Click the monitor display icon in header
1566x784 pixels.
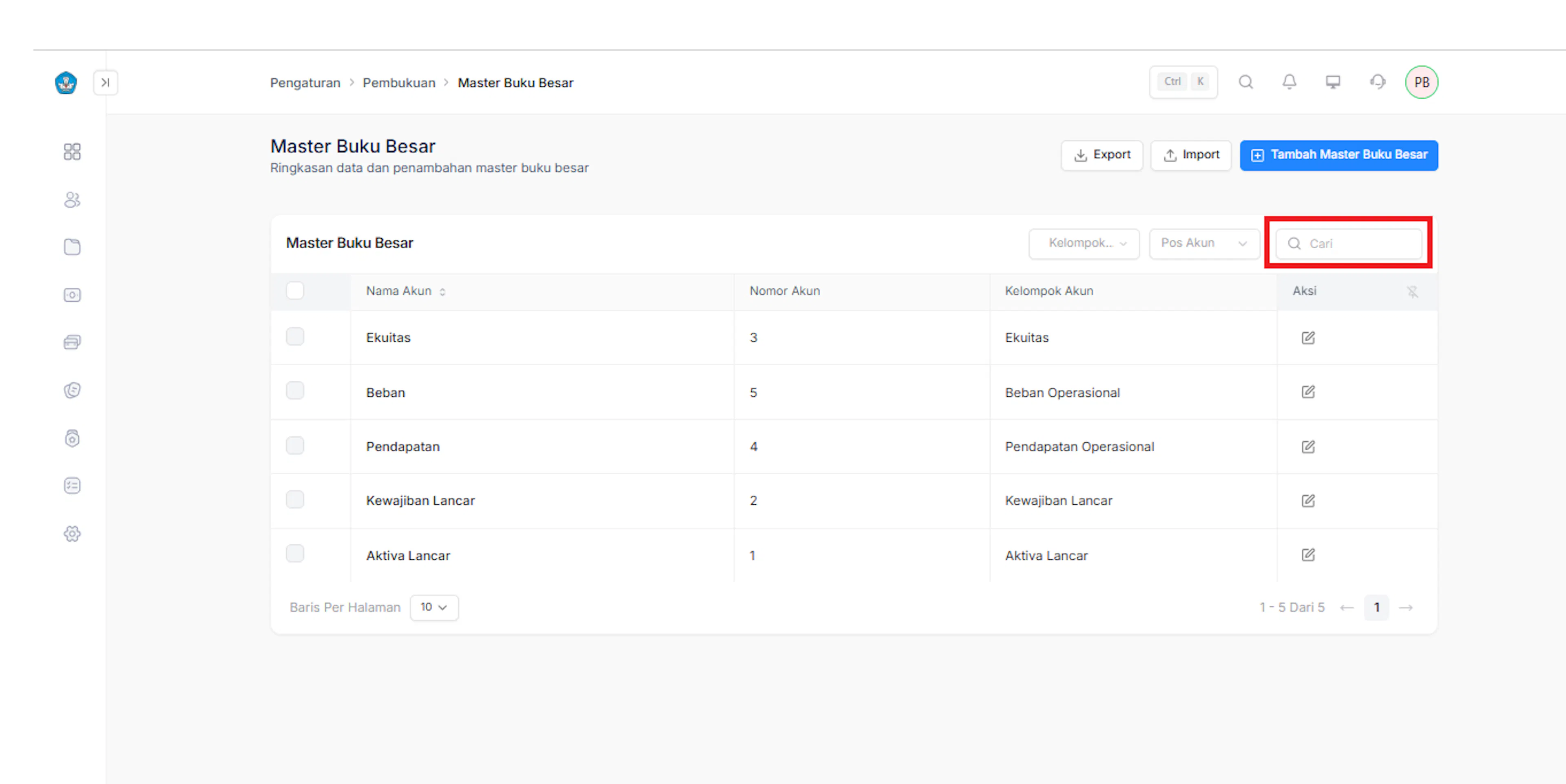[x=1333, y=82]
